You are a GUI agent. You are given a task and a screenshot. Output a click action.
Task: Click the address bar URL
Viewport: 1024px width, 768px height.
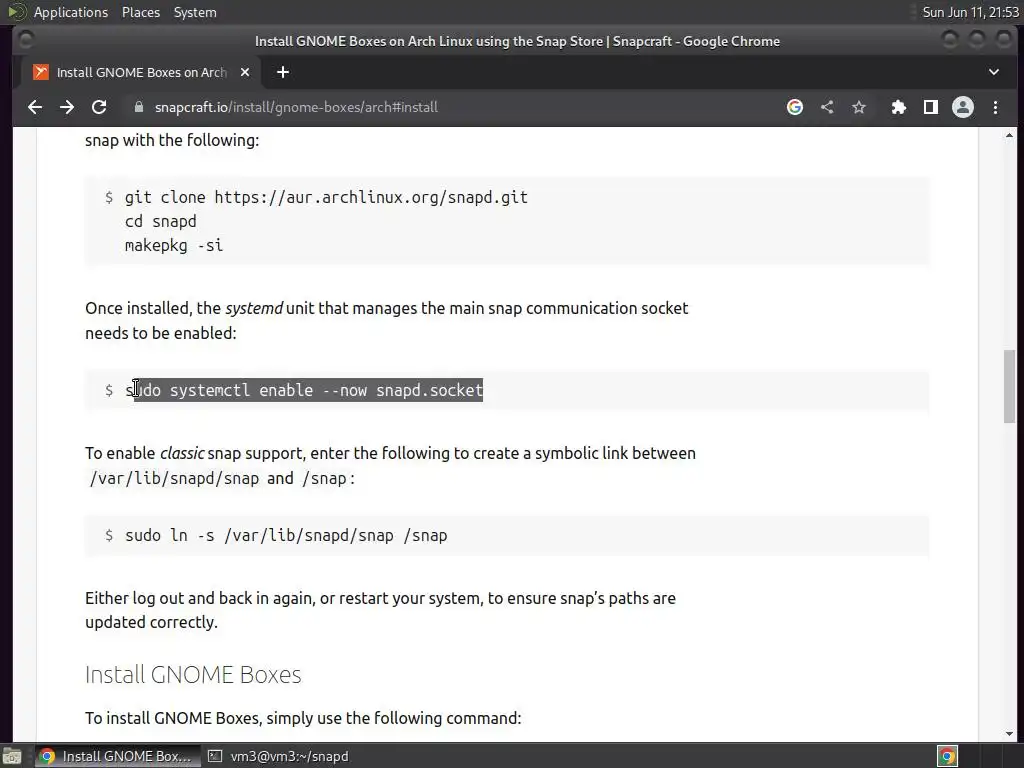(x=296, y=107)
